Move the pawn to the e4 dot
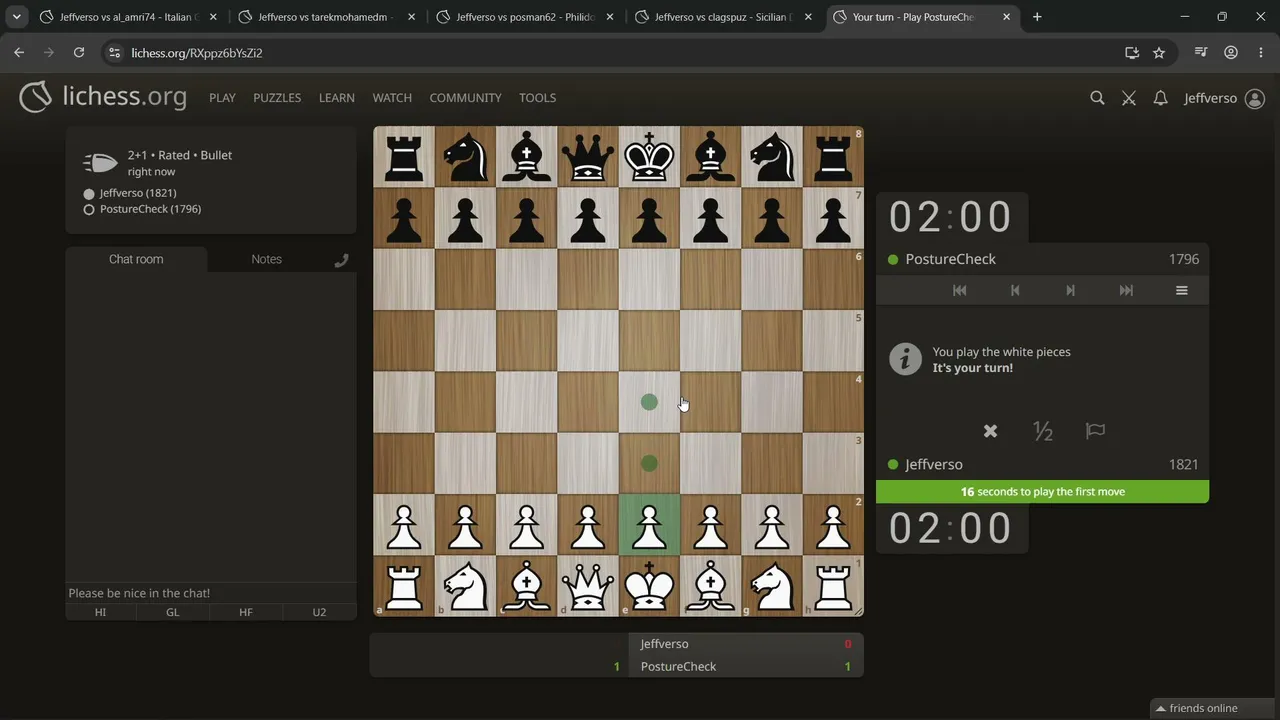Screen dimensions: 1280x720 coord(649,402)
